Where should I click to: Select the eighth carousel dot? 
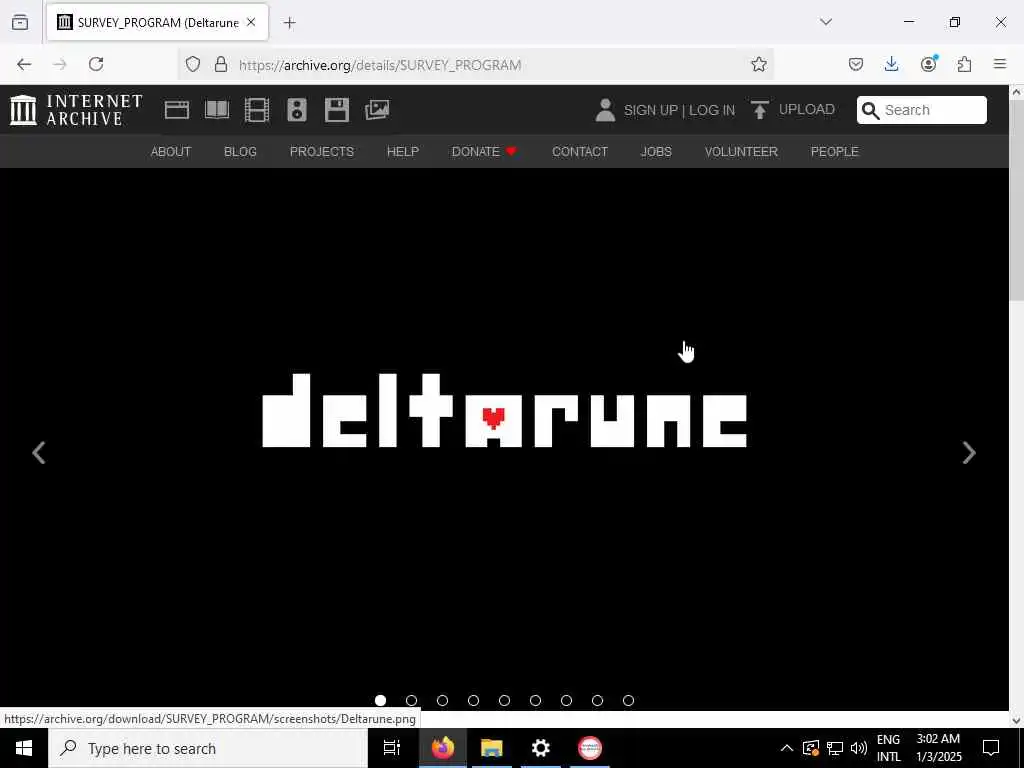(x=598, y=701)
